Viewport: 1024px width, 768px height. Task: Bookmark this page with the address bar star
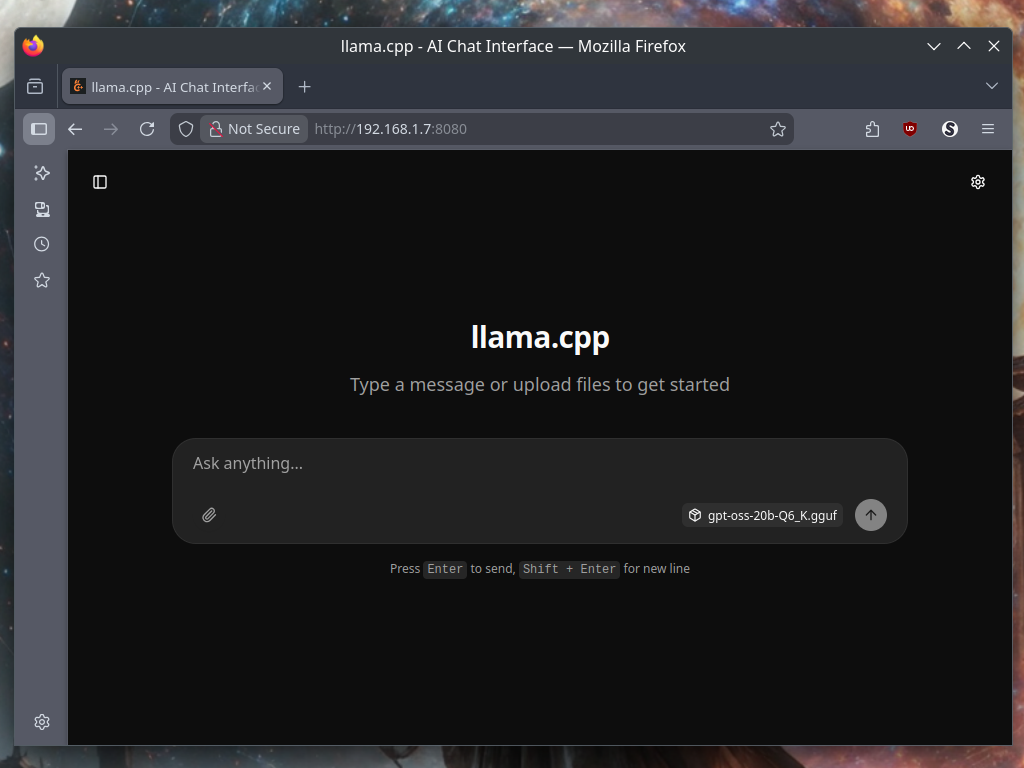click(778, 128)
